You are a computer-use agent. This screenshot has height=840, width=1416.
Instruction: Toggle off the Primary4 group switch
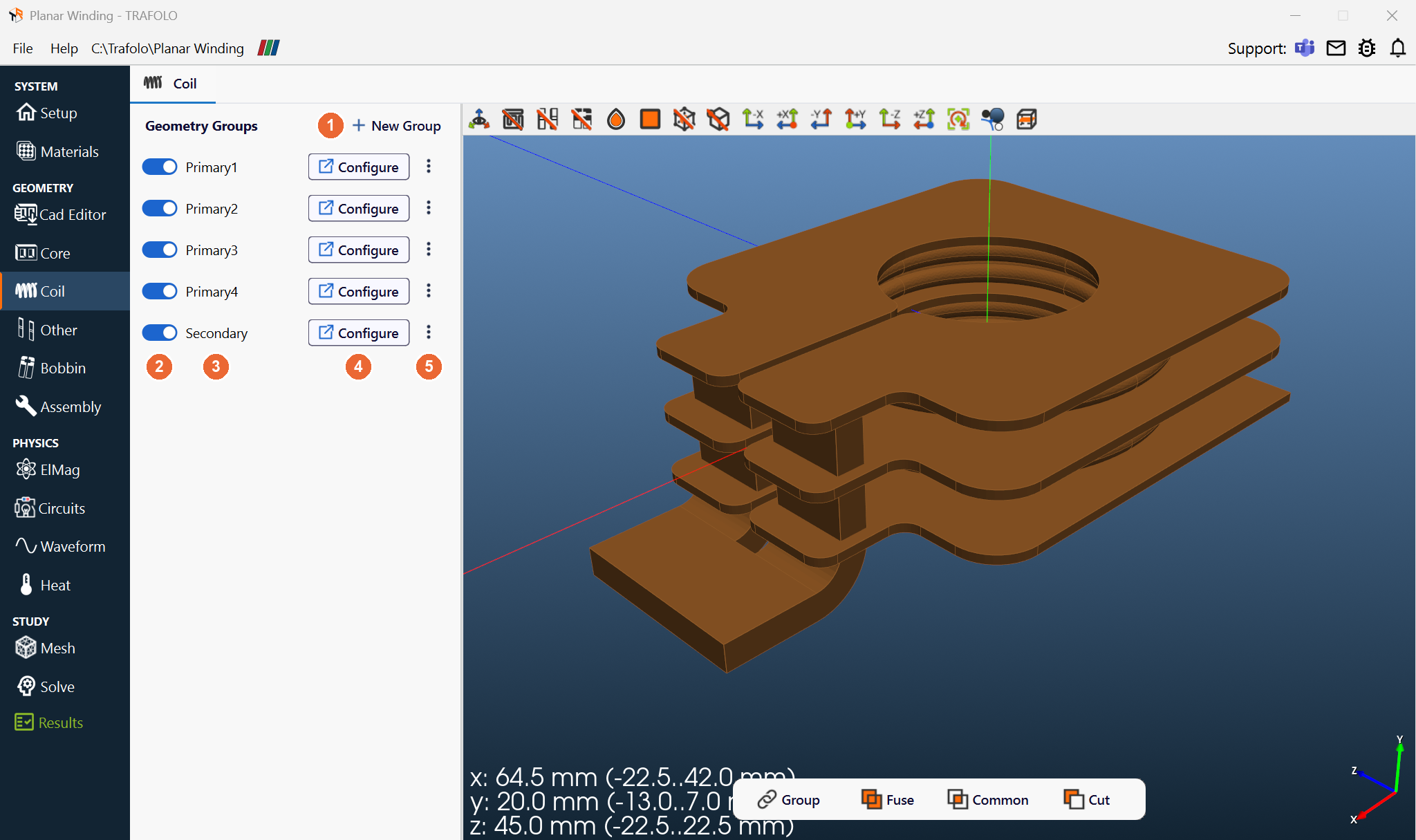tap(160, 291)
